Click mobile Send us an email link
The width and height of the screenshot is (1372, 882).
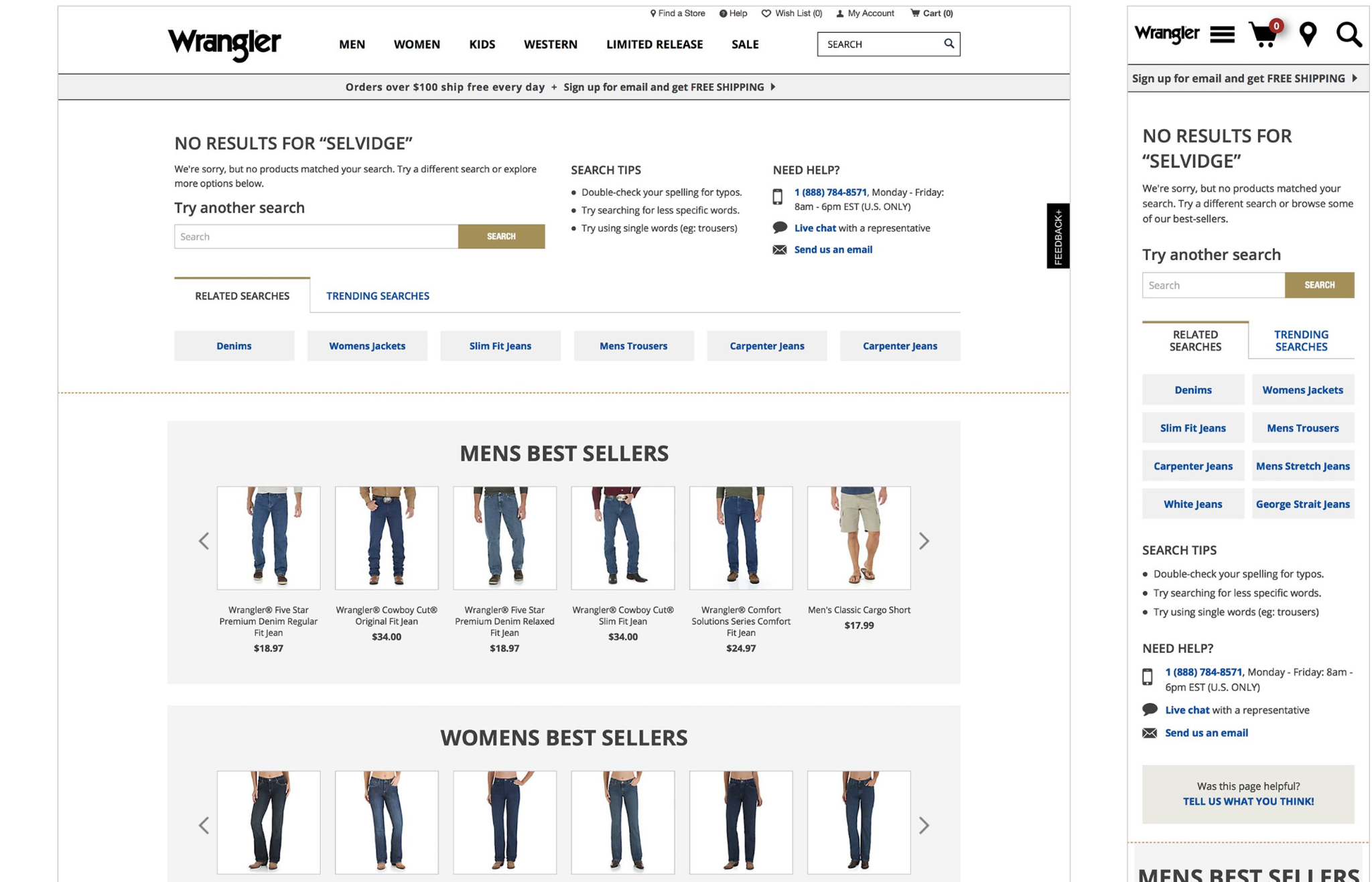(x=1206, y=733)
